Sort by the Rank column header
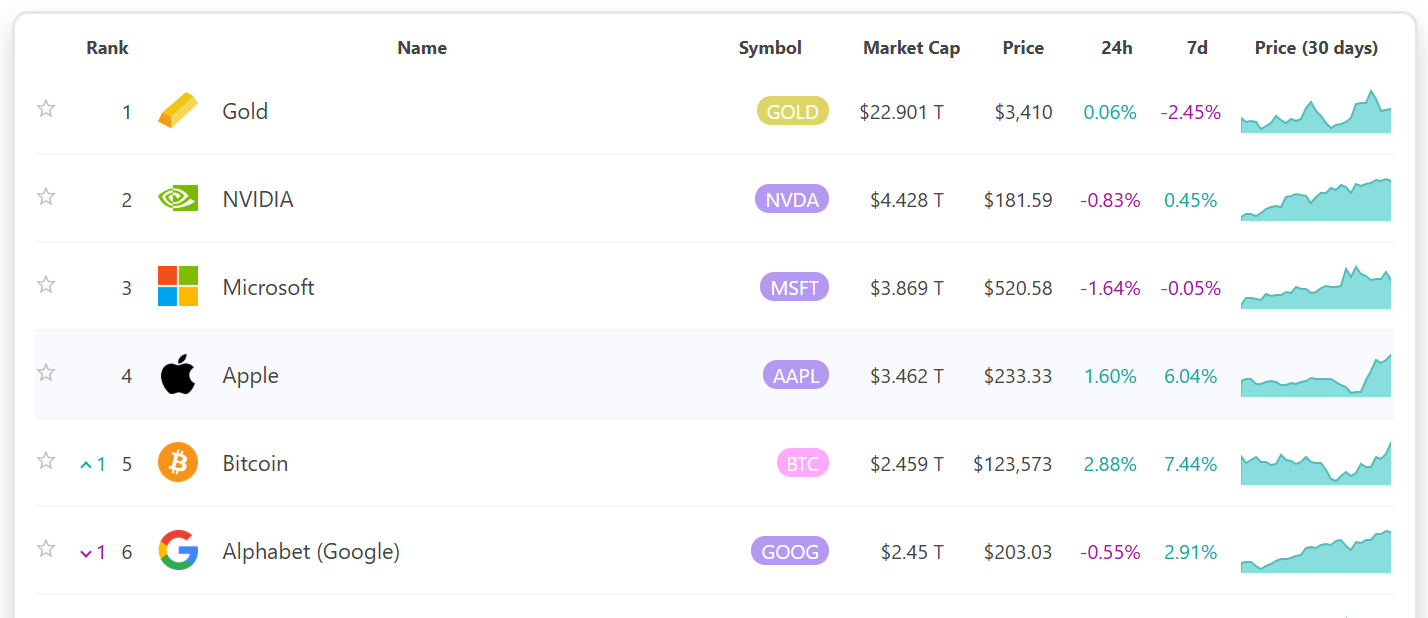Viewport: 1428px width, 618px height. [107, 48]
